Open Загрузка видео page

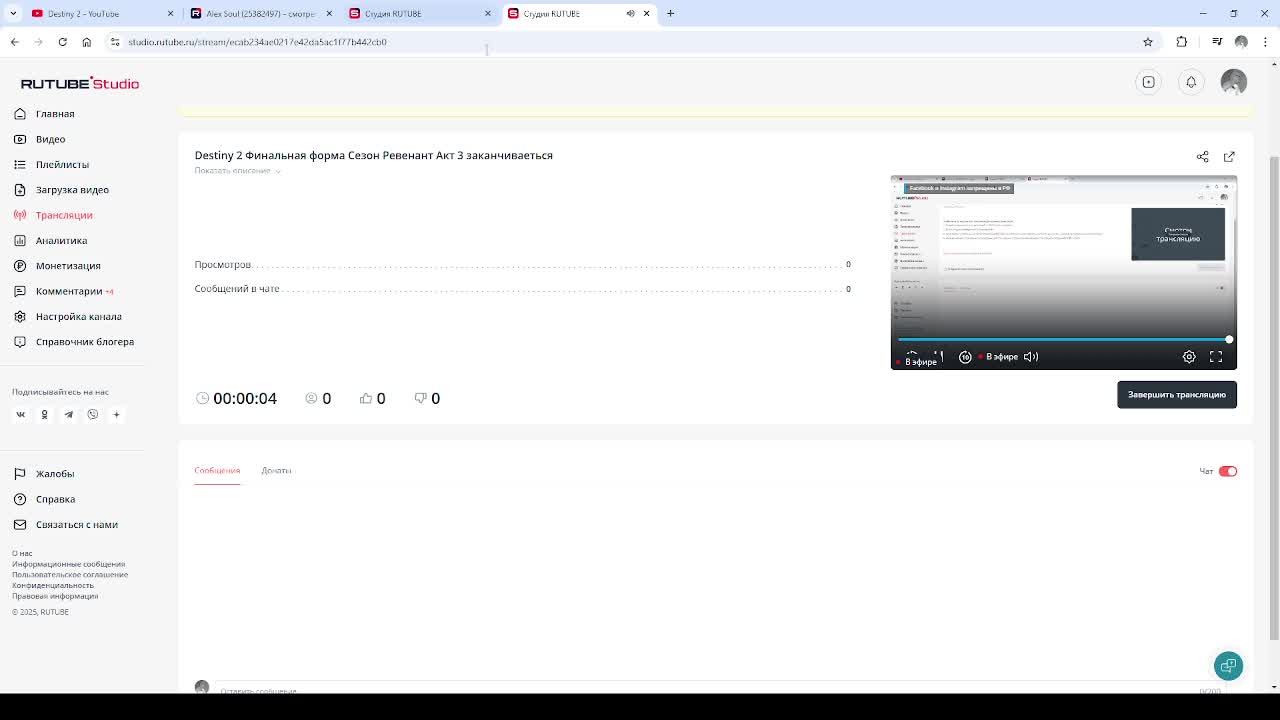[x=72, y=190]
